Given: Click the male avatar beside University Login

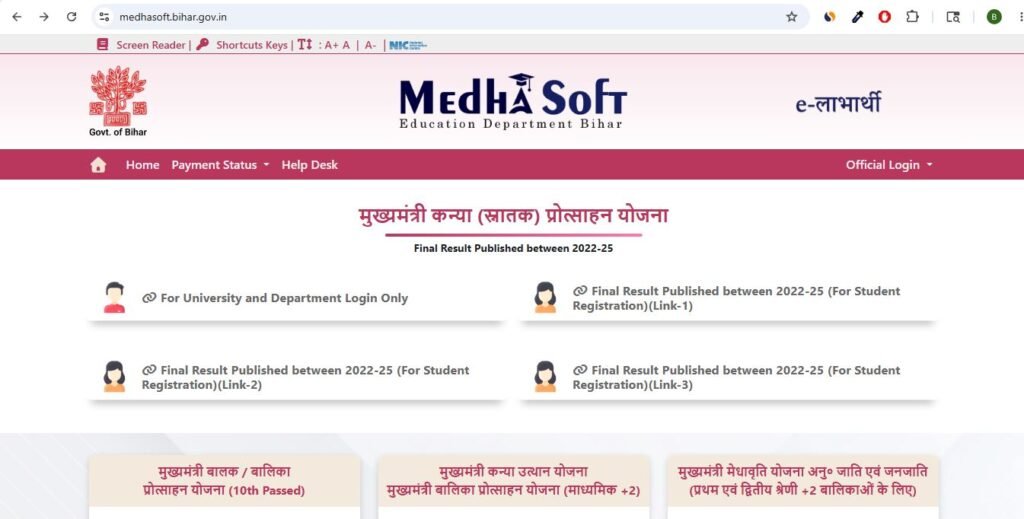Looking at the screenshot, I should coord(114,298).
